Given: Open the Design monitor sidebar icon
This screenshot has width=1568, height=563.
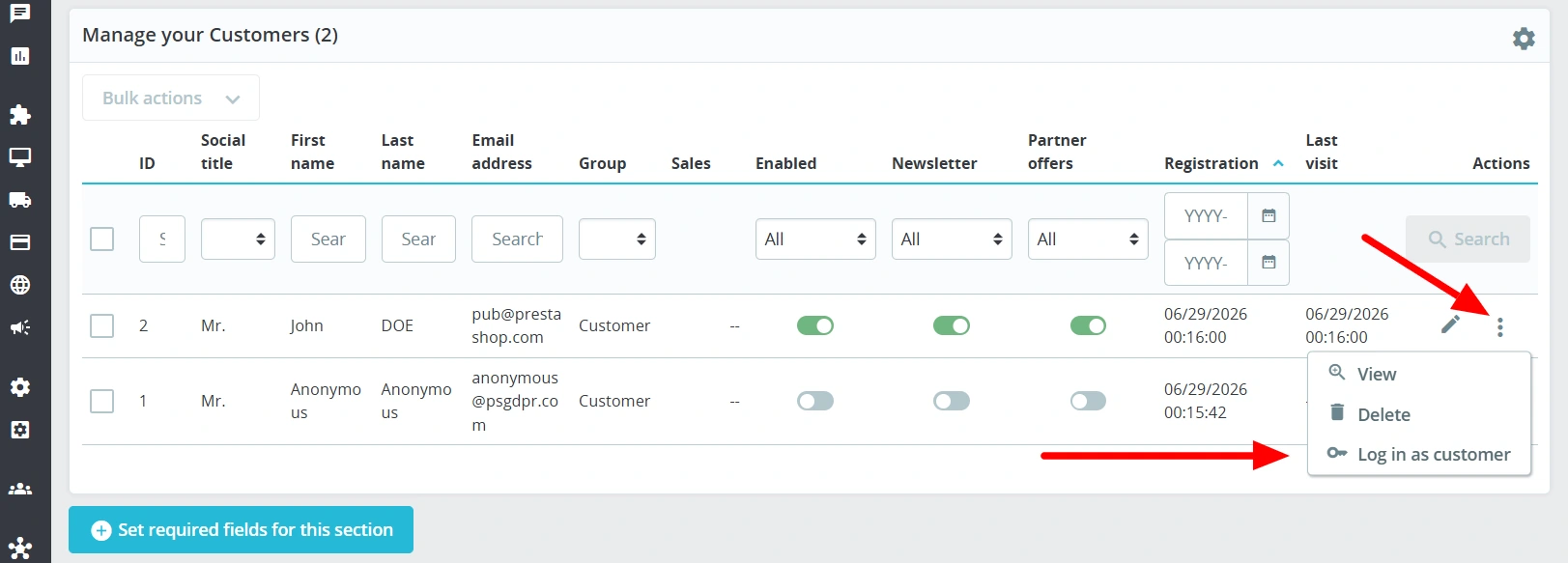Looking at the screenshot, I should pos(20,157).
